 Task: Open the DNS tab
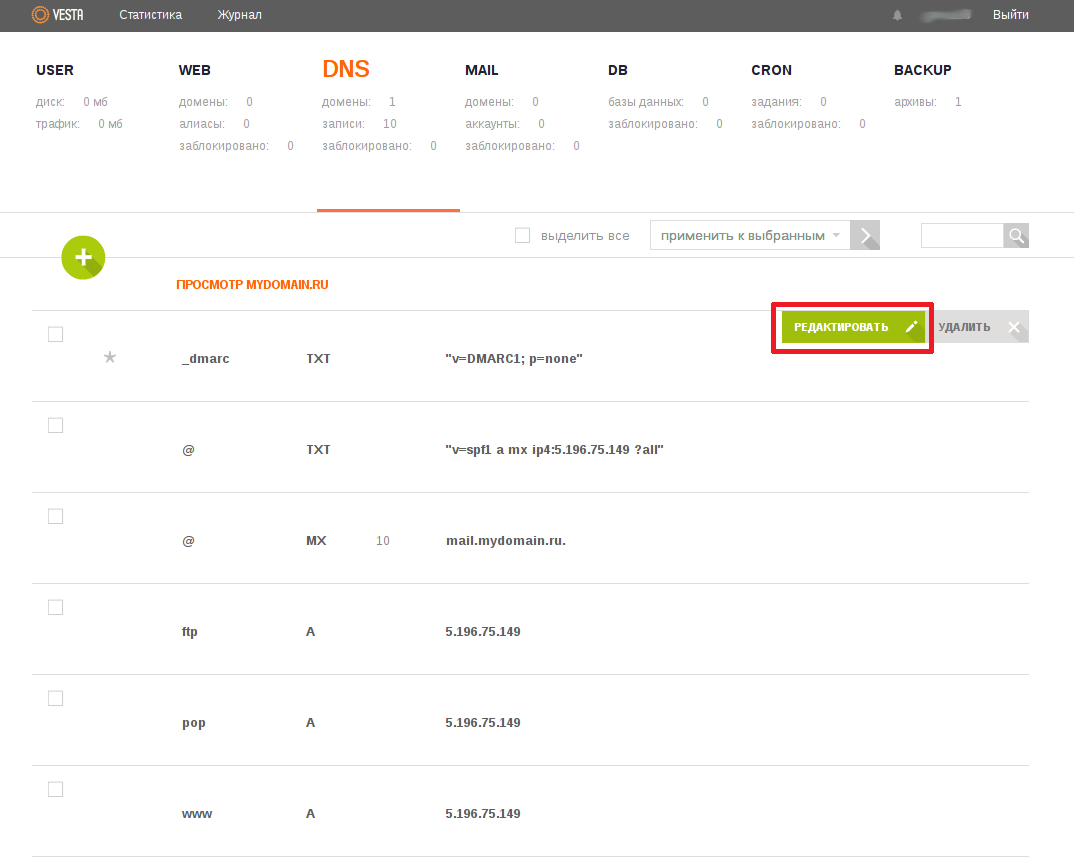point(346,69)
